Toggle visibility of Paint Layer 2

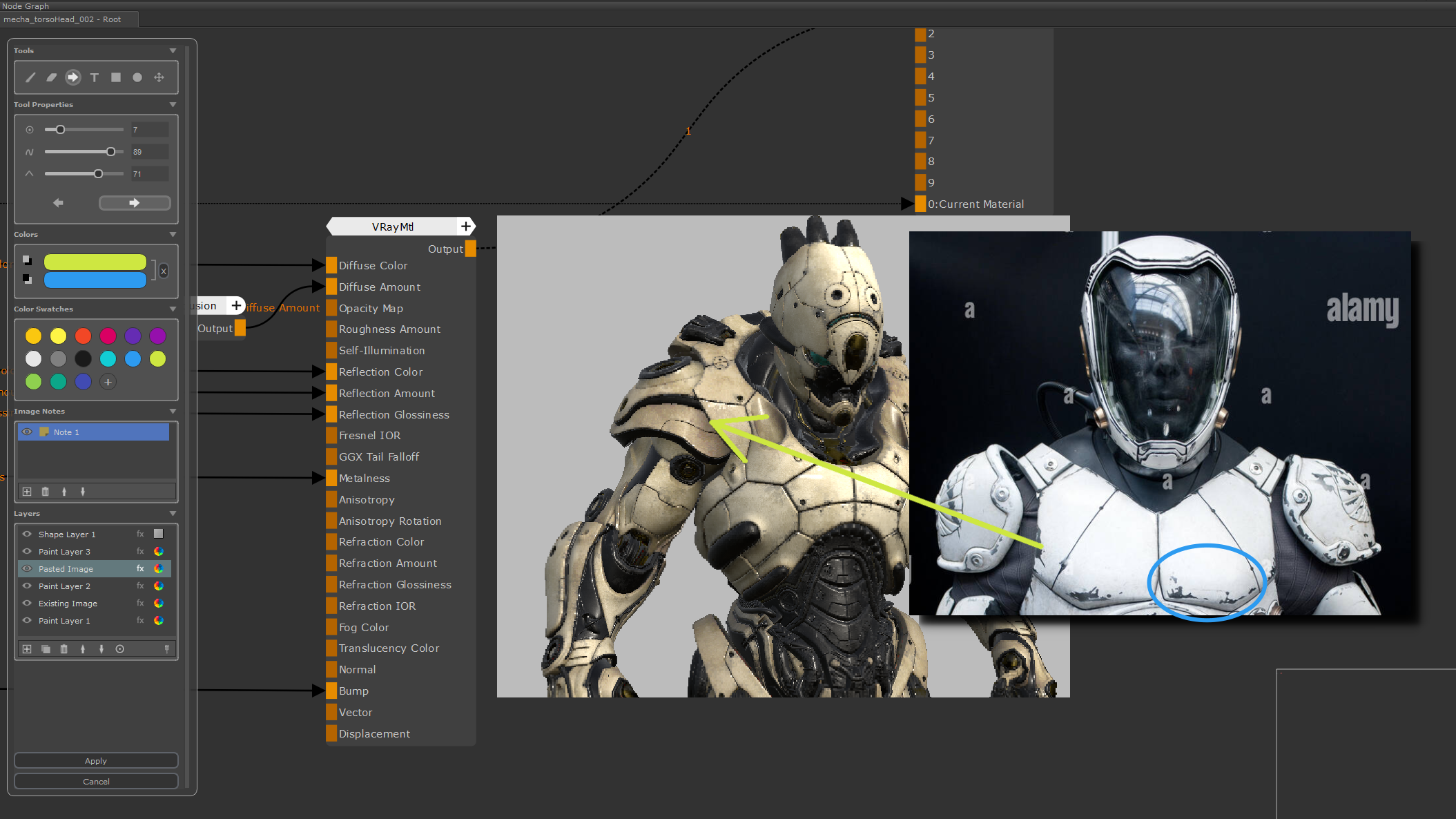point(27,586)
